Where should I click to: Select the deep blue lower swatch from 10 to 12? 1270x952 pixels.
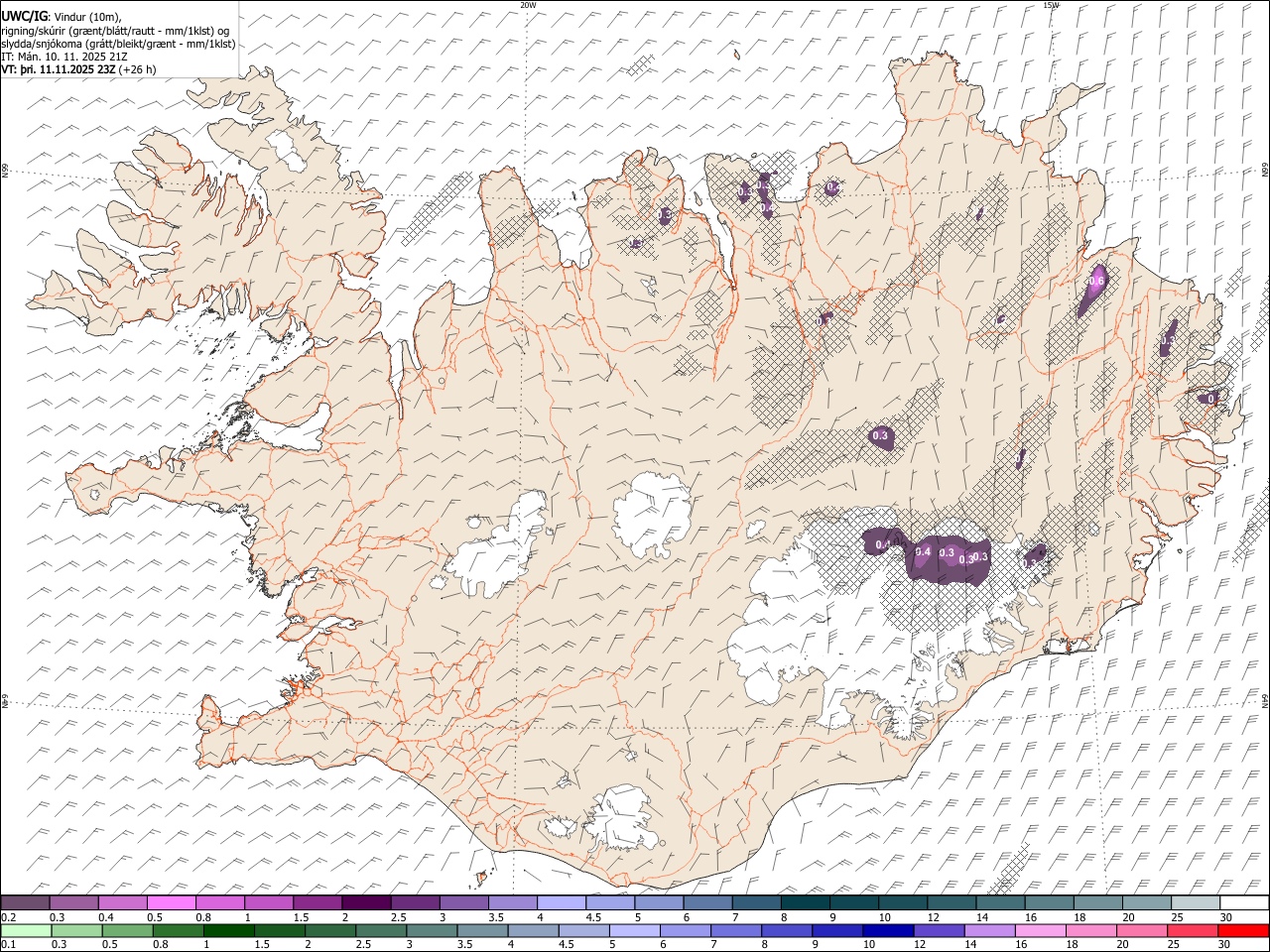(888, 930)
